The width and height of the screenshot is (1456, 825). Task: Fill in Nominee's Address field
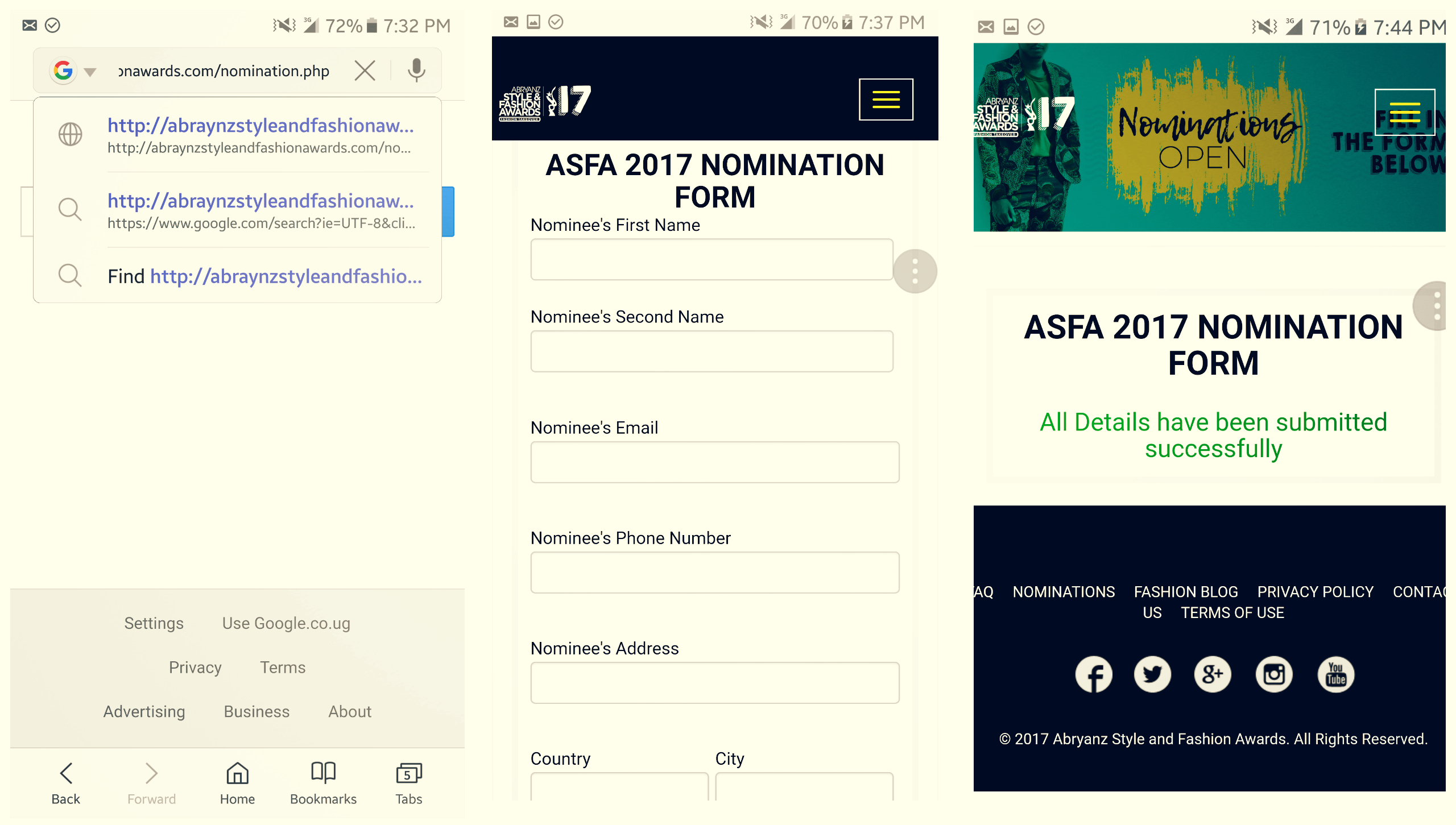click(715, 683)
